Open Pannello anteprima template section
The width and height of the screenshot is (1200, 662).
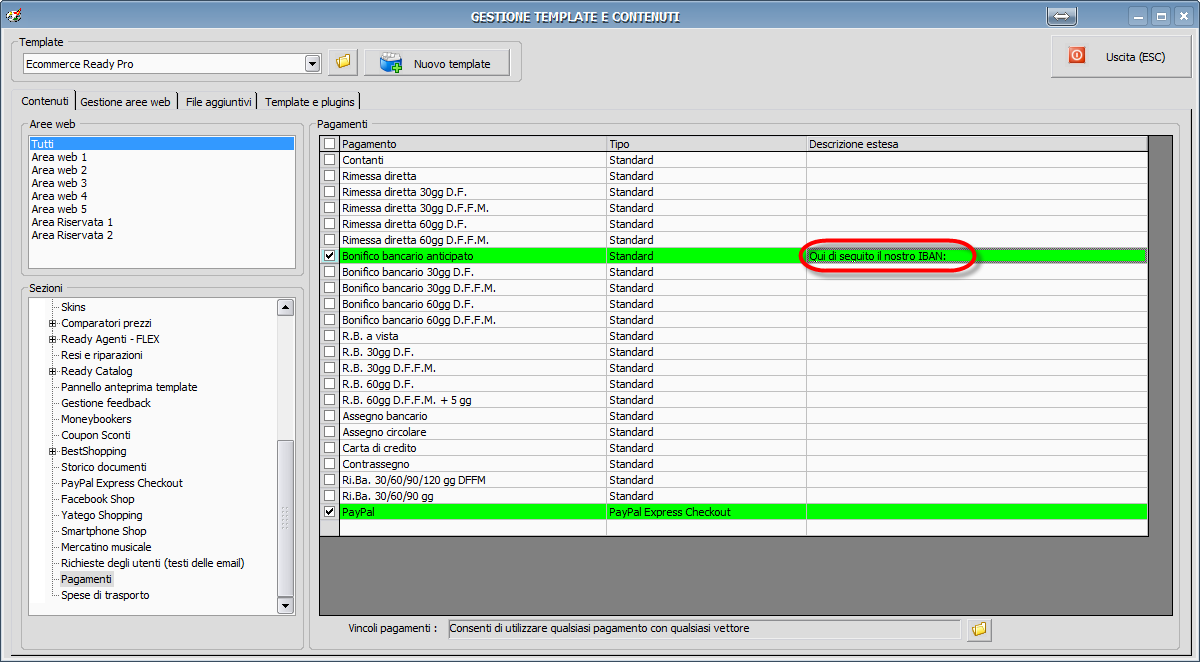pyautogui.click(x=129, y=387)
